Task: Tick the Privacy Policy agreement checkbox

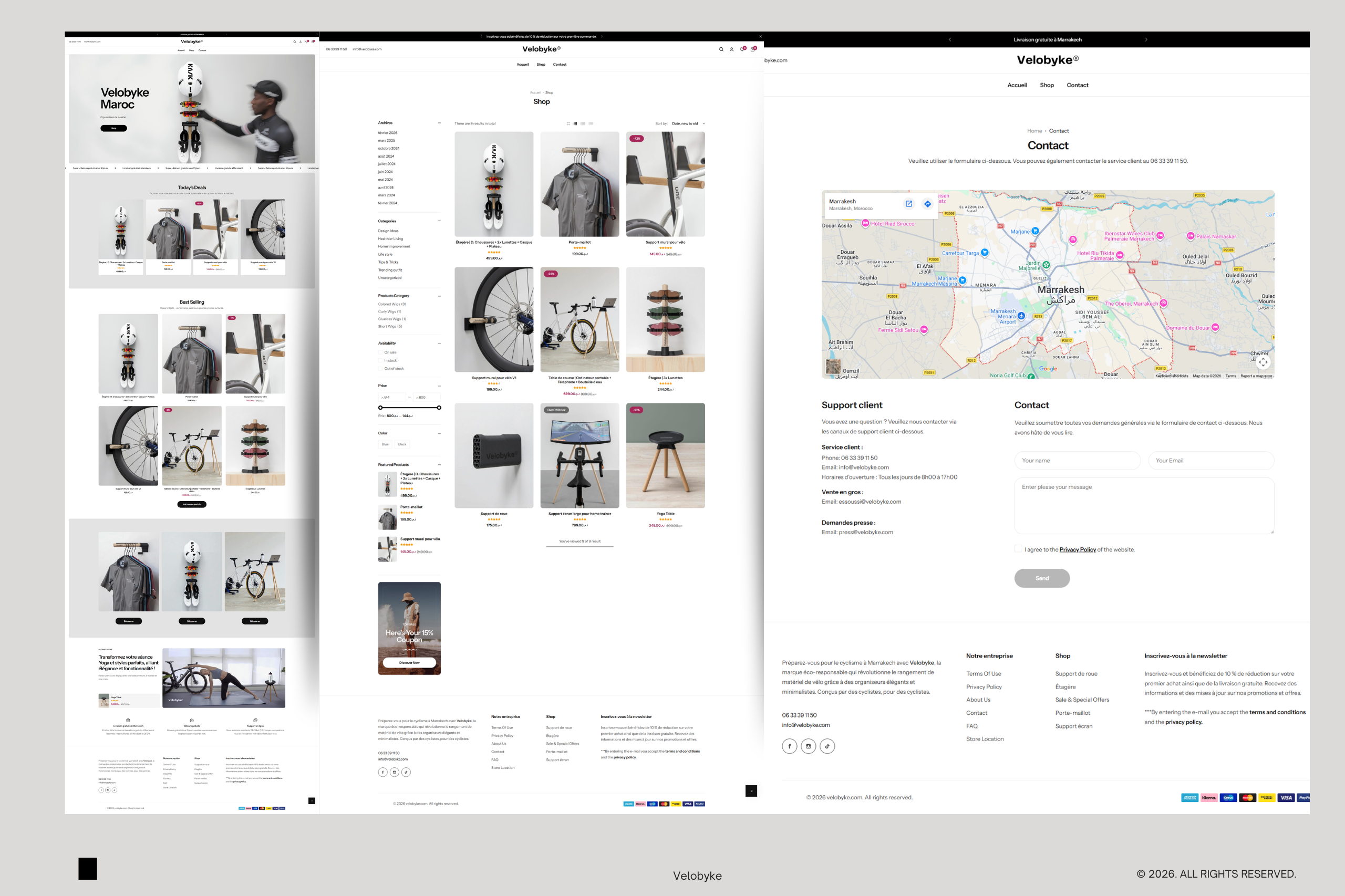Action: (x=1018, y=548)
